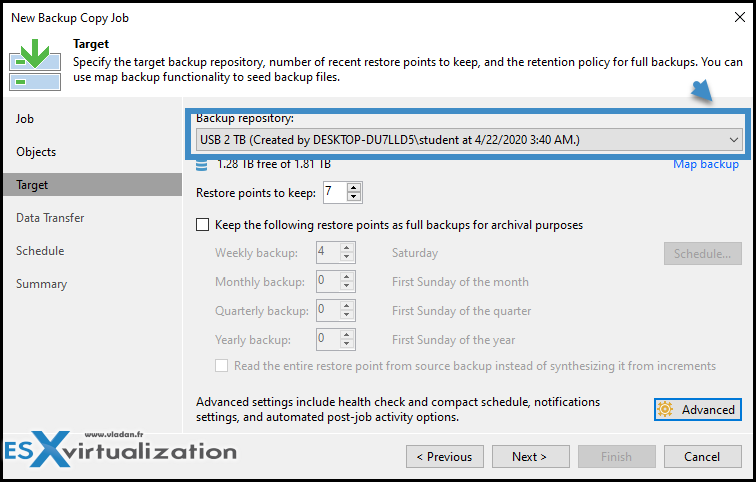Click the backup copy job wizard icon
Screen dimensions: 756x482
pyautogui.click(x=35, y=65)
